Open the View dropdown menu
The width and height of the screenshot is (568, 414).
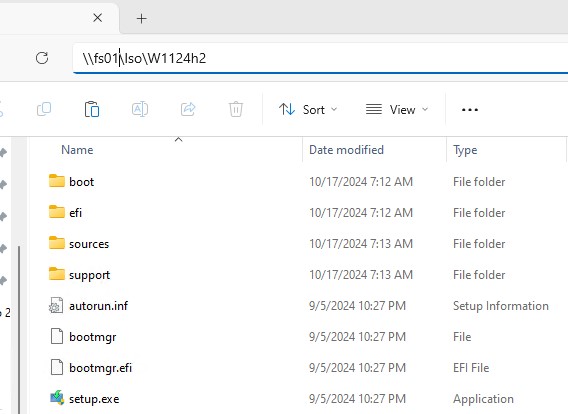pos(397,109)
